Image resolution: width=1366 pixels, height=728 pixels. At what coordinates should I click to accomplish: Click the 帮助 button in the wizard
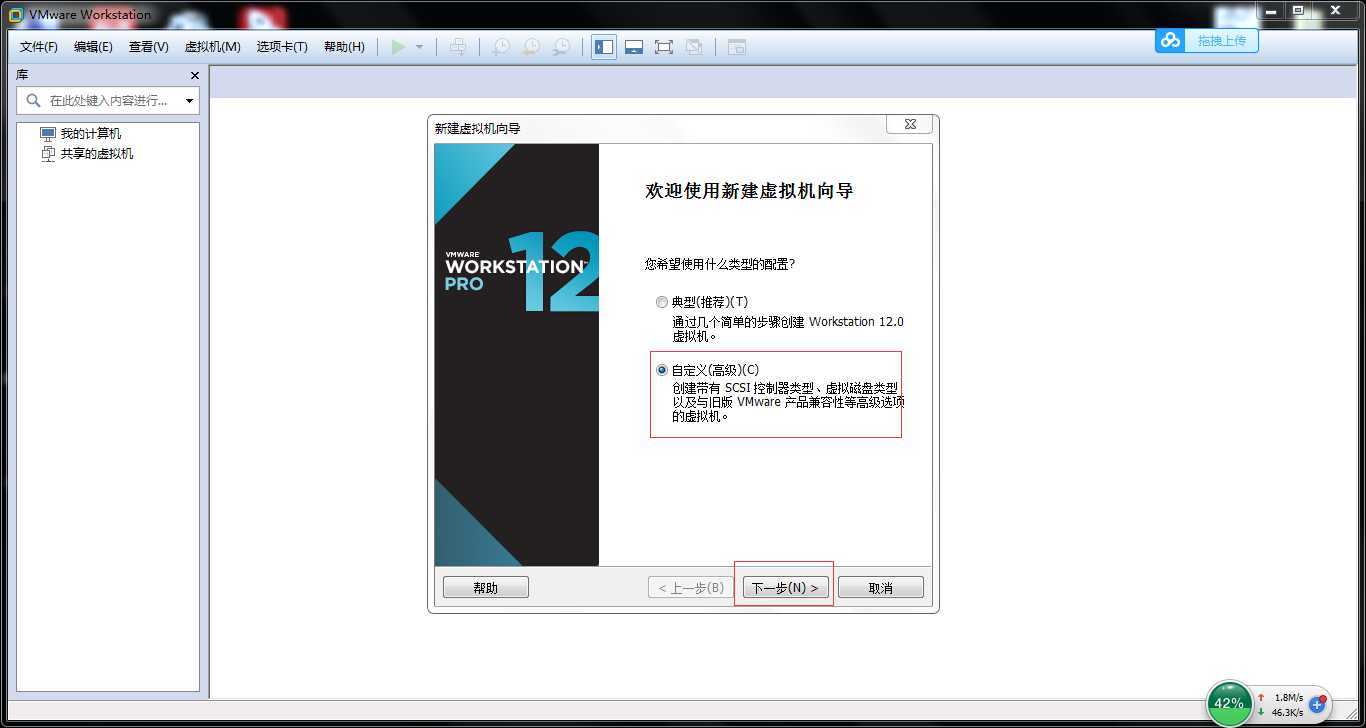(486, 588)
